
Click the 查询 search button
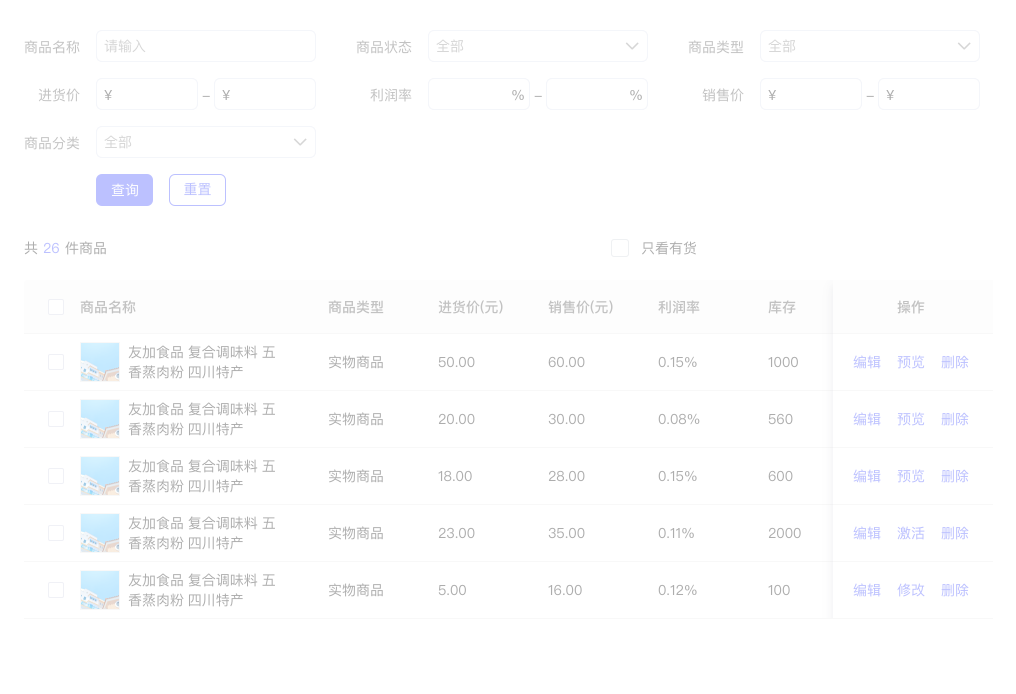tap(124, 190)
